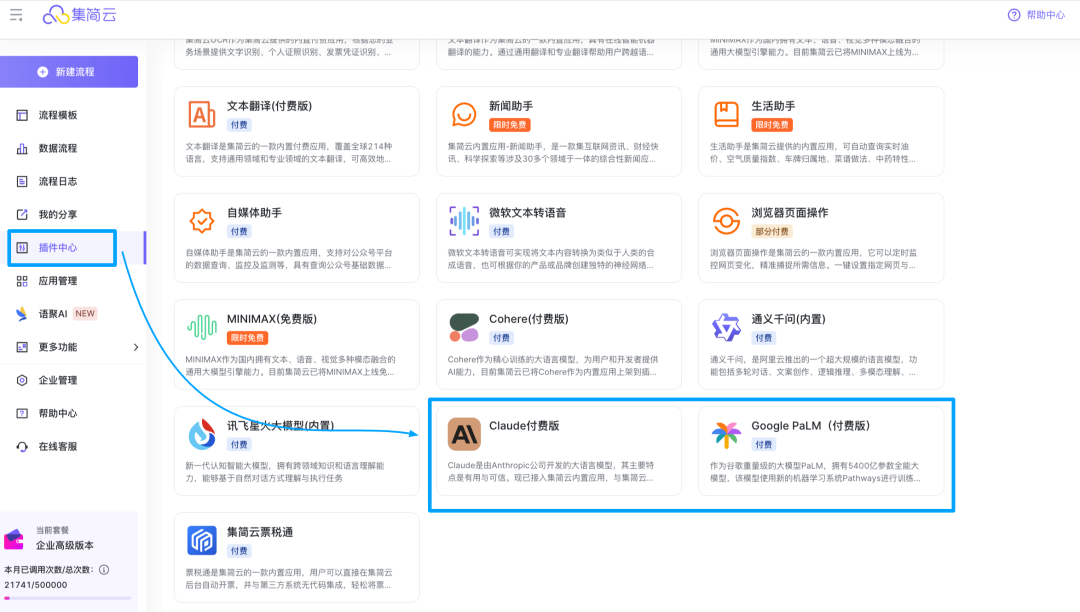Click the 付费 tag under 微软文本转语音

[501, 231]
